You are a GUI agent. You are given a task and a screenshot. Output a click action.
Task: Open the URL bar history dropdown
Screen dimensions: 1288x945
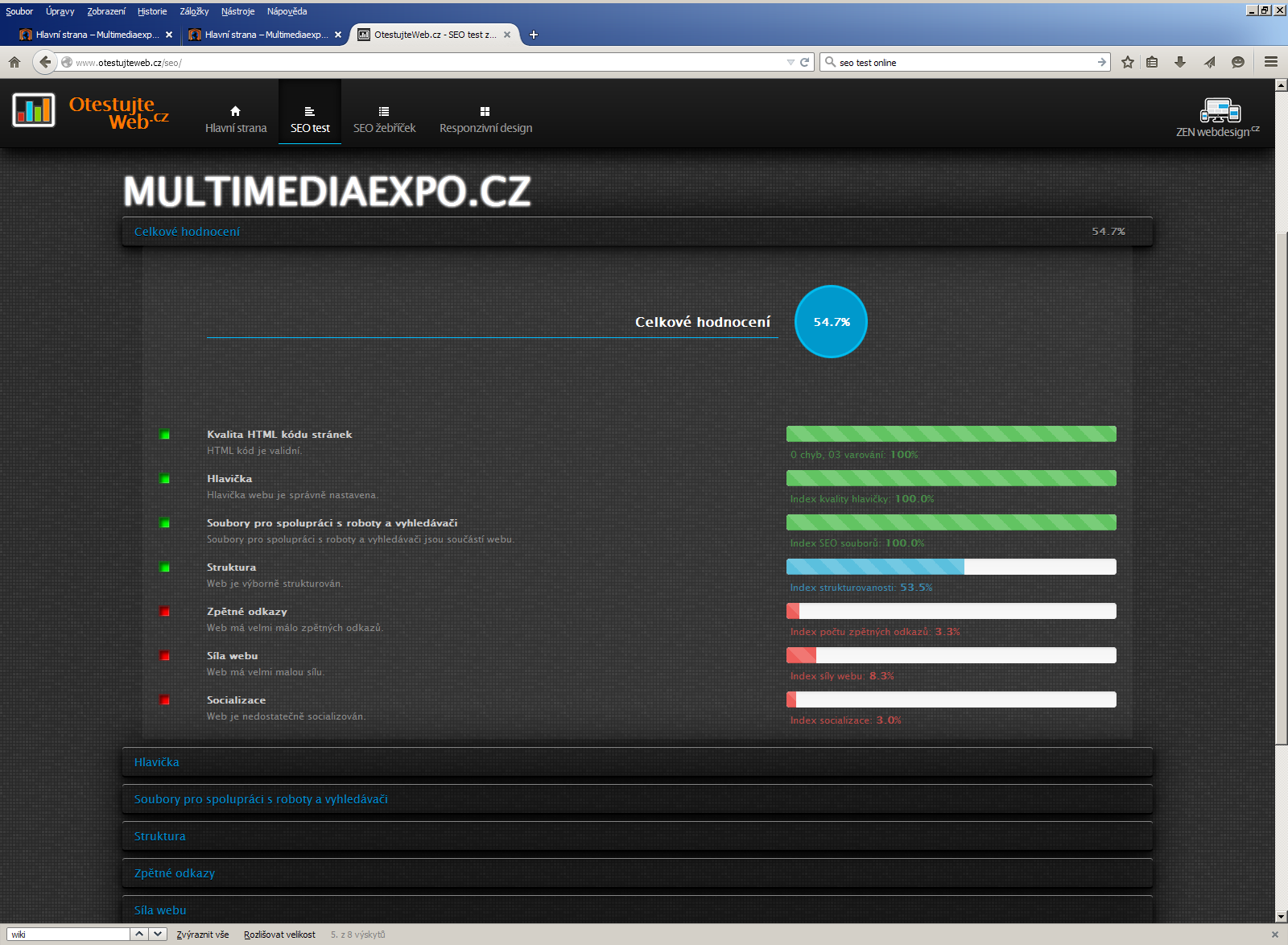790,62
